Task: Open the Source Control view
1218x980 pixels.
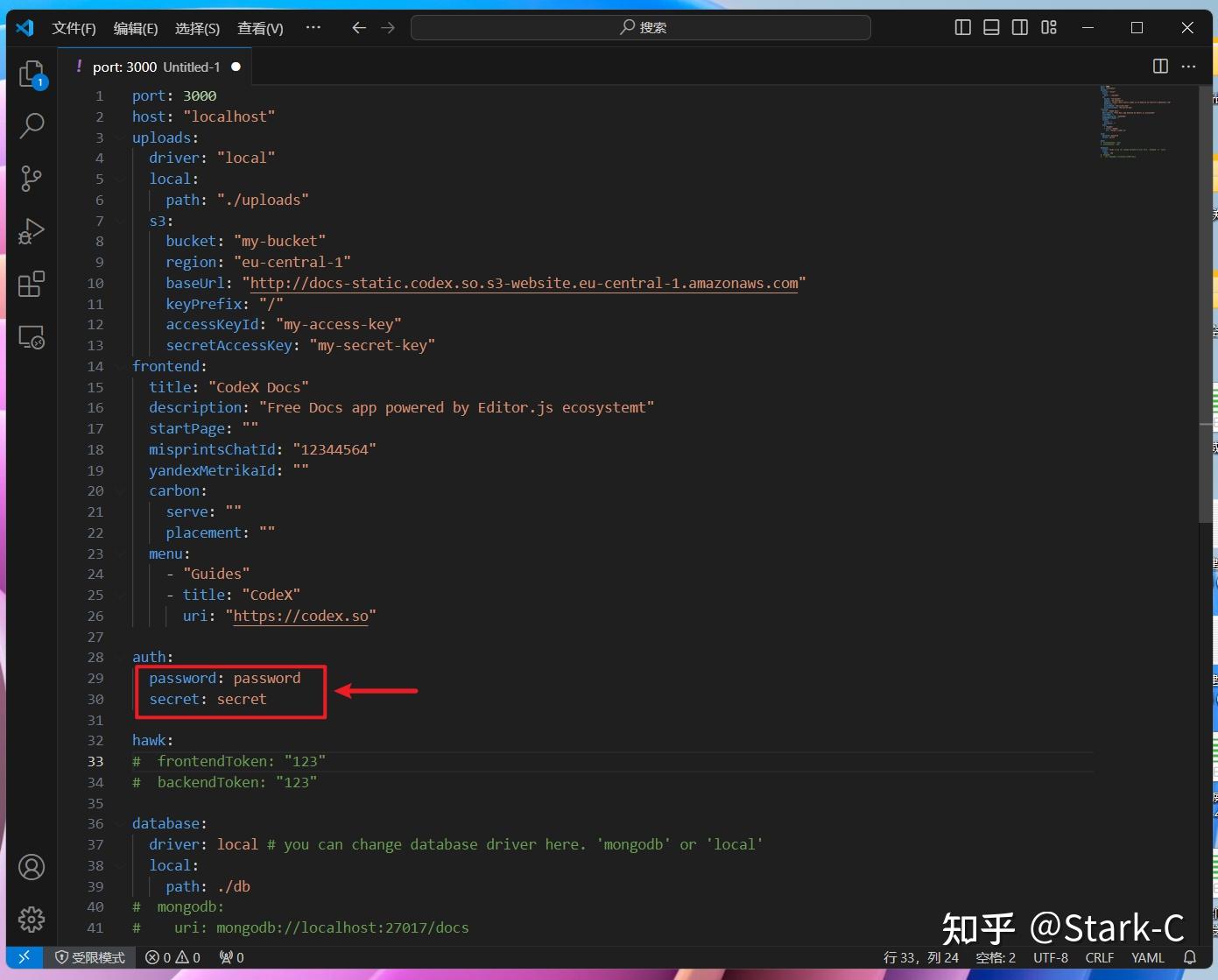Action: (32, 179)
